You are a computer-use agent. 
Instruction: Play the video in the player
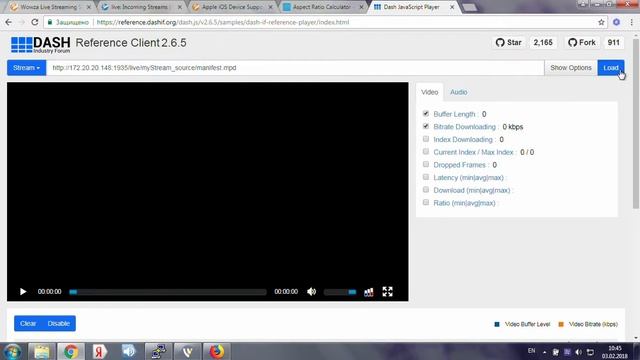23,291
